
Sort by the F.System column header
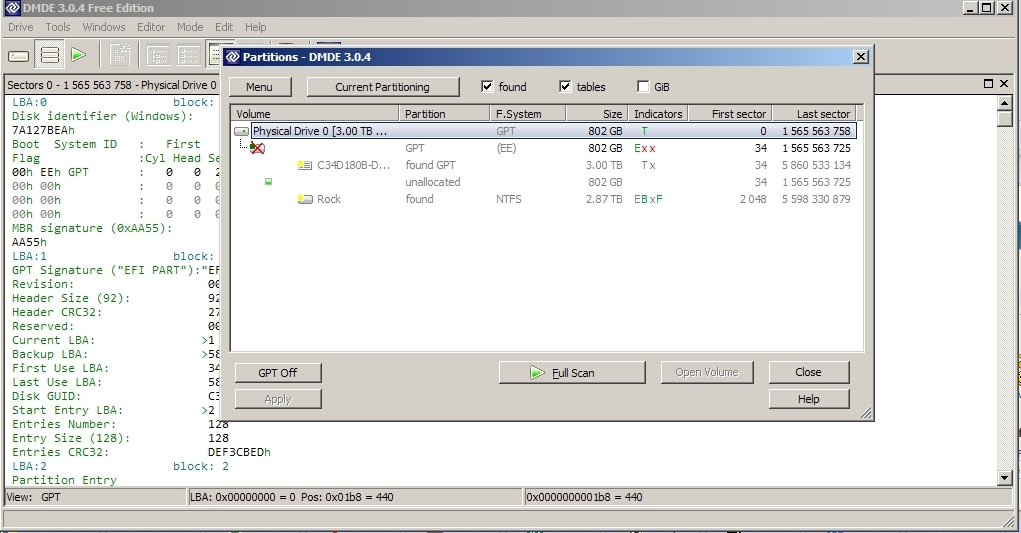[528, 114]
